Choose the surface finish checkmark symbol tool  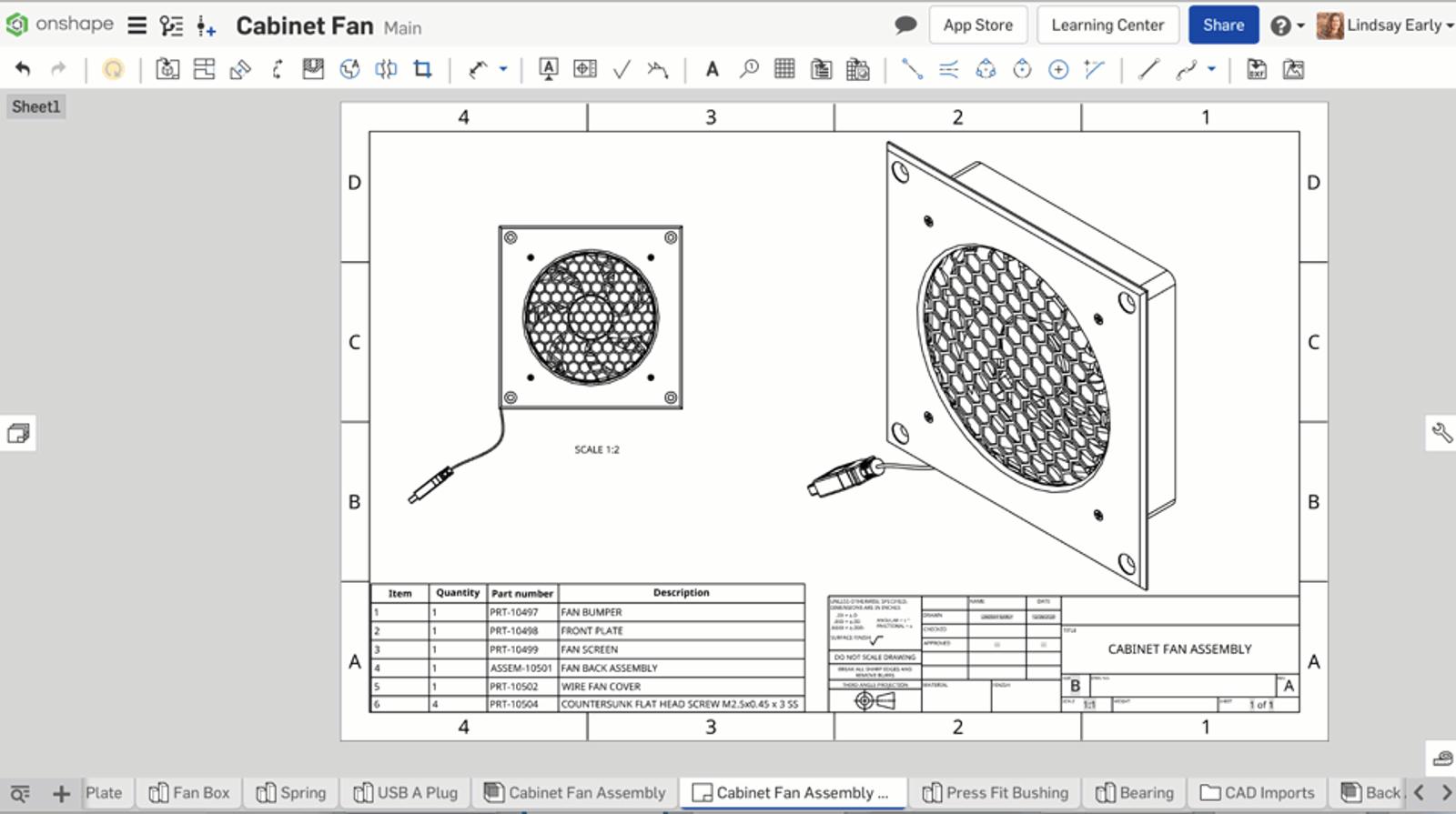pyautogui.click(x=622, y=69)
